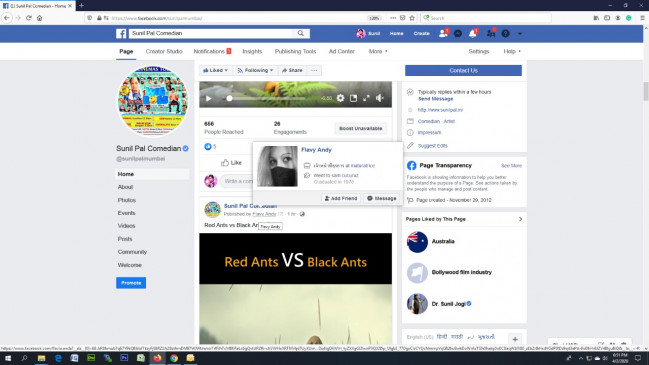This screenshot has width=649, height=365.
Task: Play the video post
Action: coord(209,98)
